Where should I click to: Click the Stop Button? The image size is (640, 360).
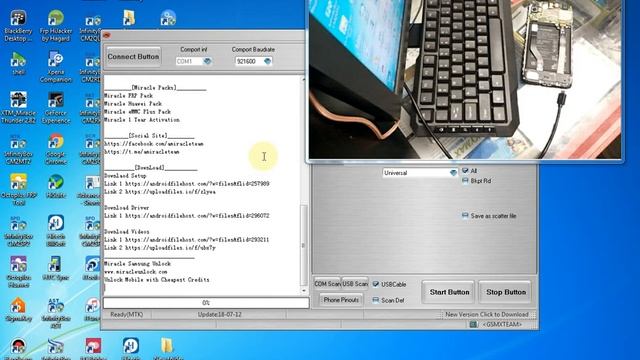click(x=506, y=292)
